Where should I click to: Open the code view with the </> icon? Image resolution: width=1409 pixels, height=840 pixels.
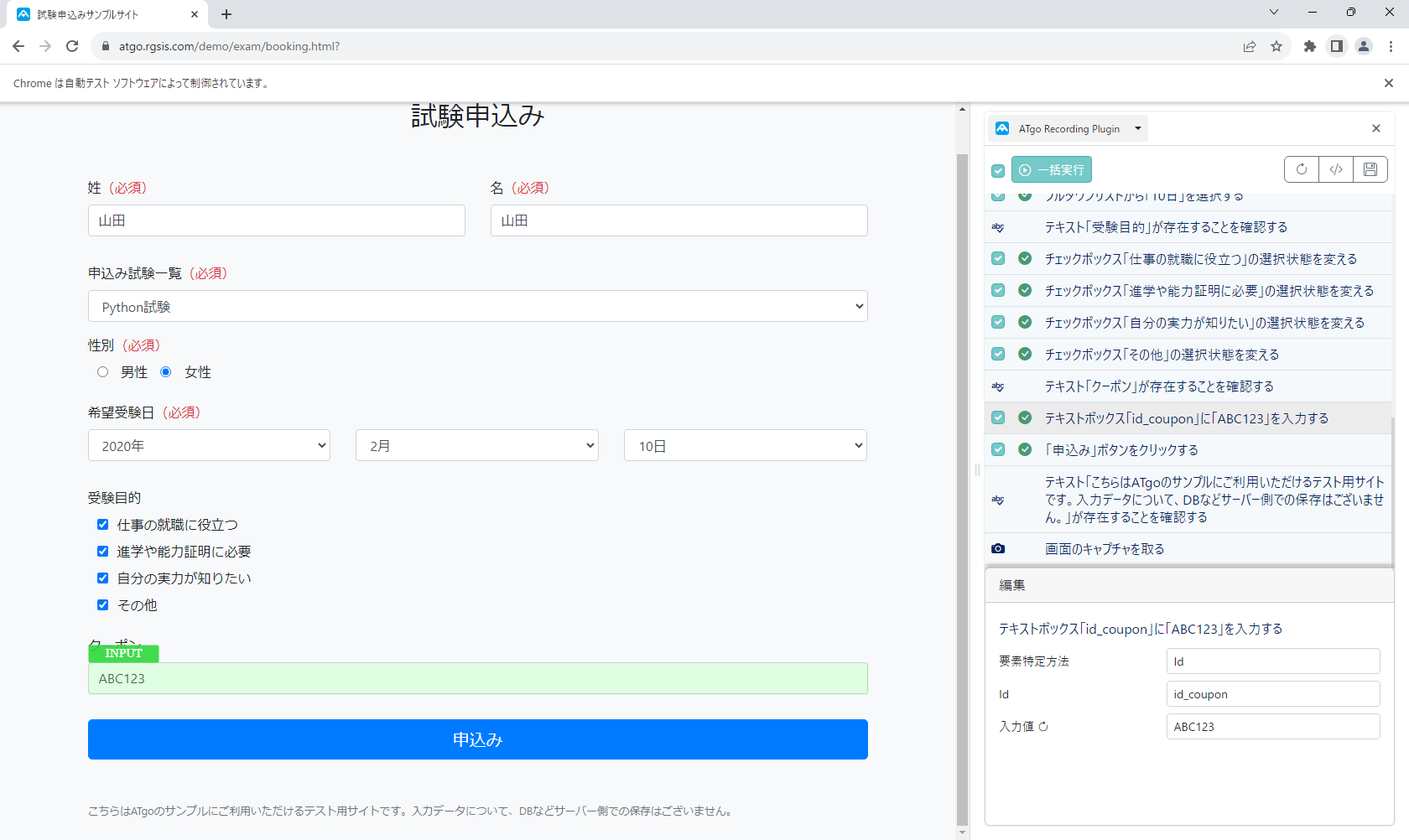click(1335, 169)
